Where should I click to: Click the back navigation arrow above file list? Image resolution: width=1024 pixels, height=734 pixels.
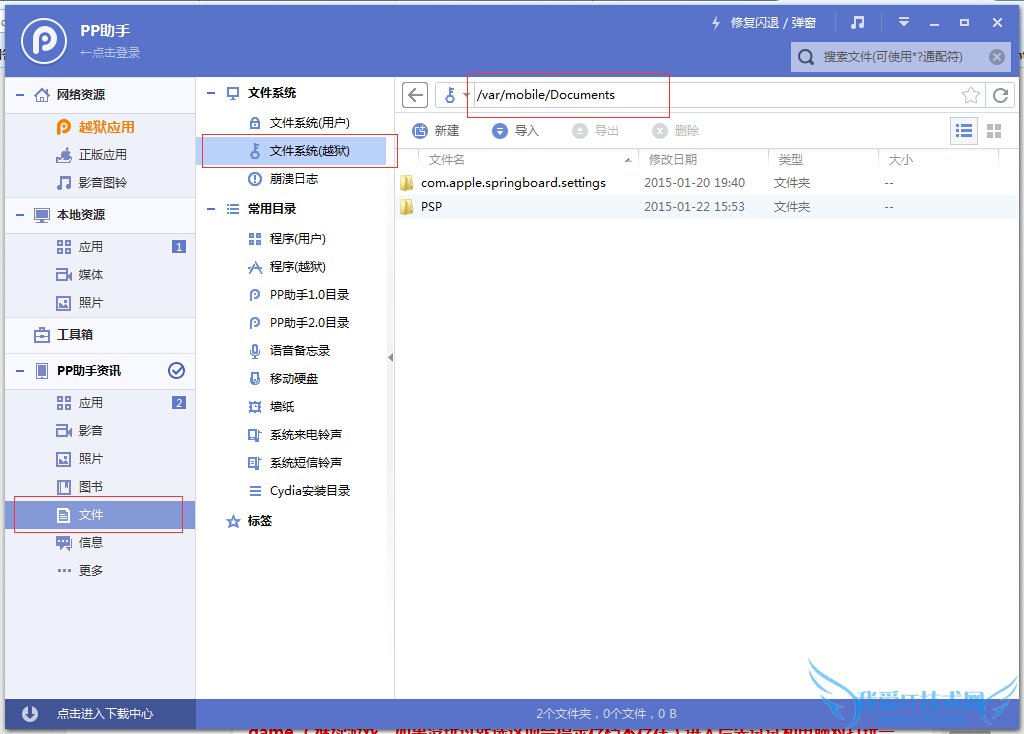(x=416, y=94)
